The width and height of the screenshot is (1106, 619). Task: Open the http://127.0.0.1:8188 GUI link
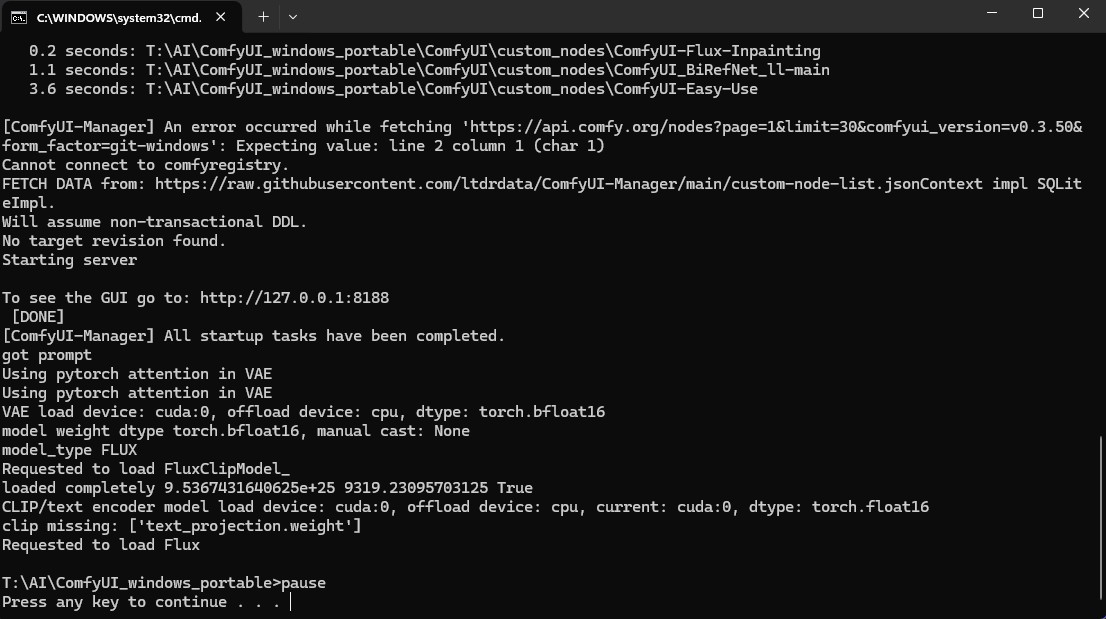pos(294,298)
